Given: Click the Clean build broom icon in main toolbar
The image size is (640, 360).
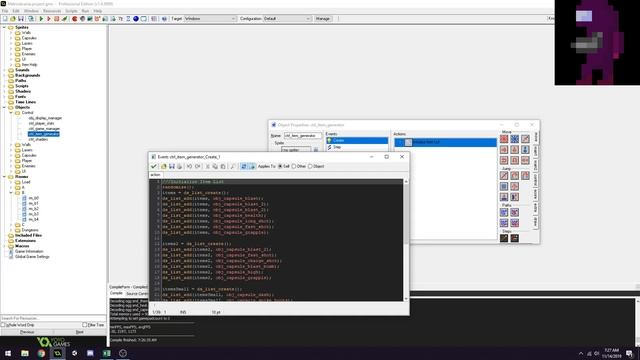Looking at the screenshot, I should point(64,19).
